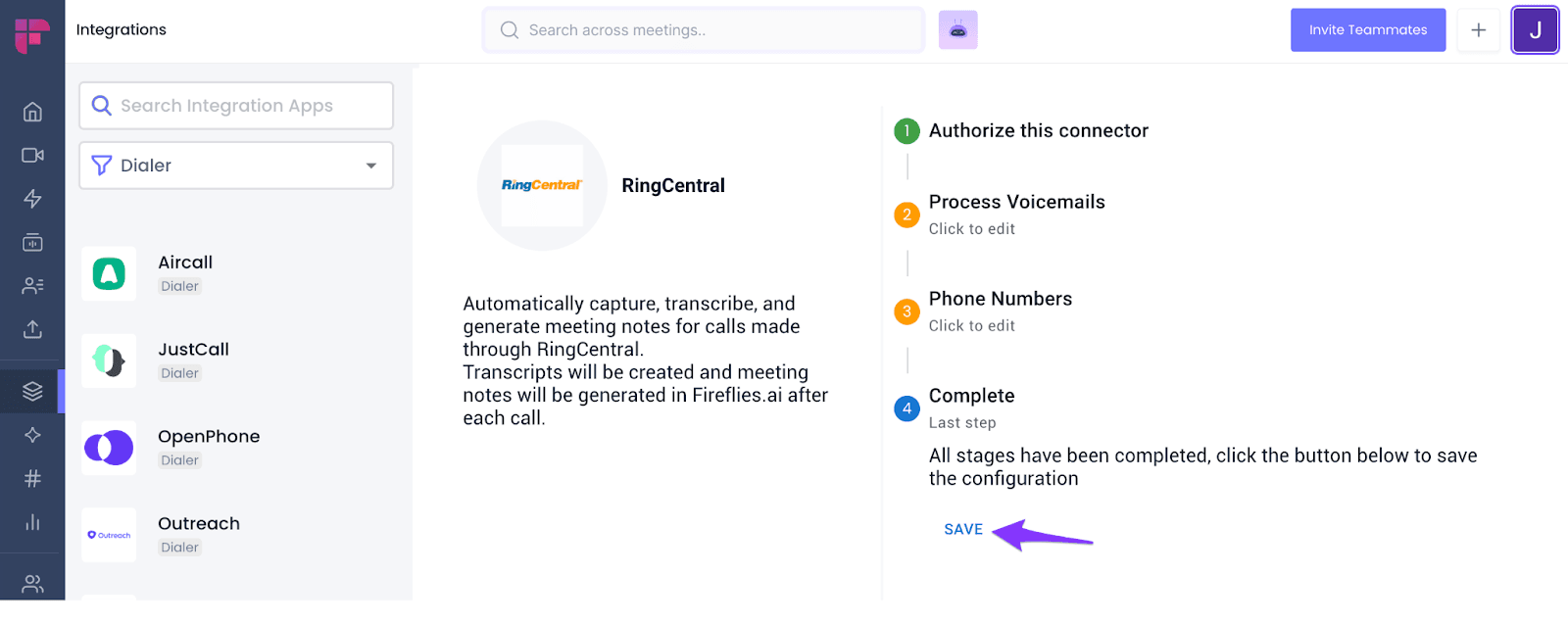Click the lightning bolt sidebar icon

click(x=32, y=199)
